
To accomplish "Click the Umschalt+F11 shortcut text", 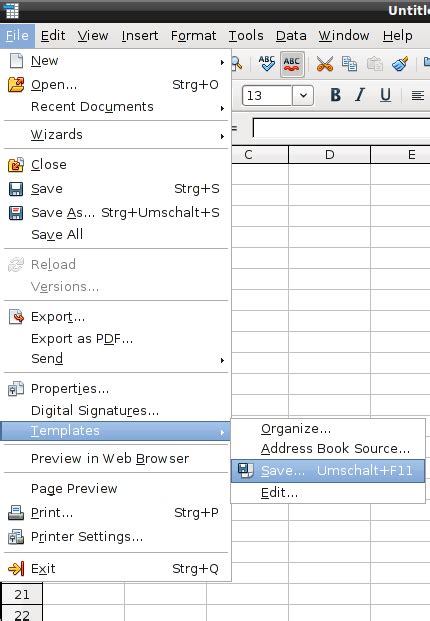I will [x=365, y=471].
